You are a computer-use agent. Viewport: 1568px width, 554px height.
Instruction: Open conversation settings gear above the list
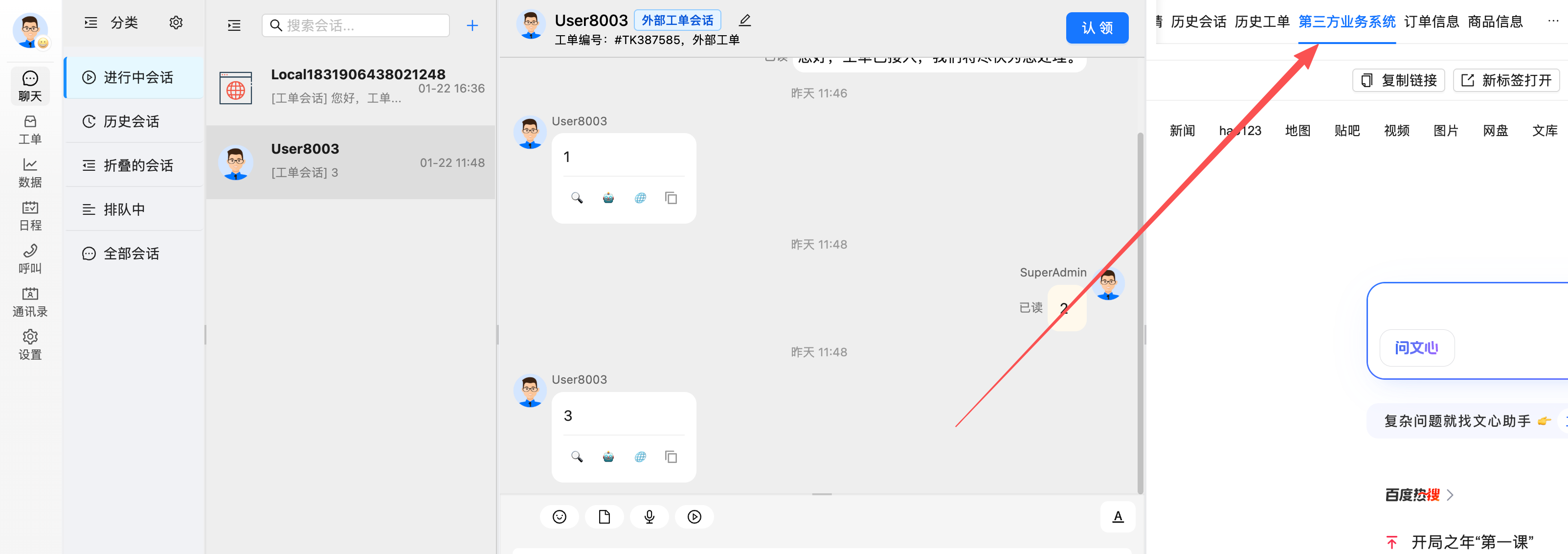(x=176, y=23)
